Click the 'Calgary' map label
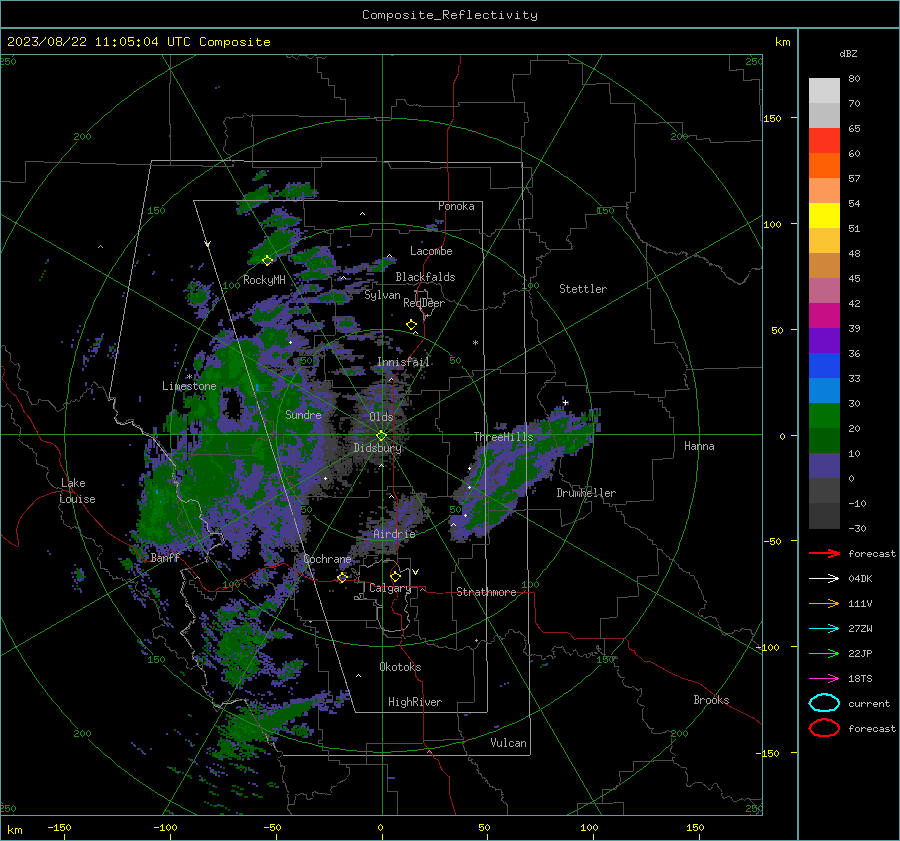 [x=390, y=588]
